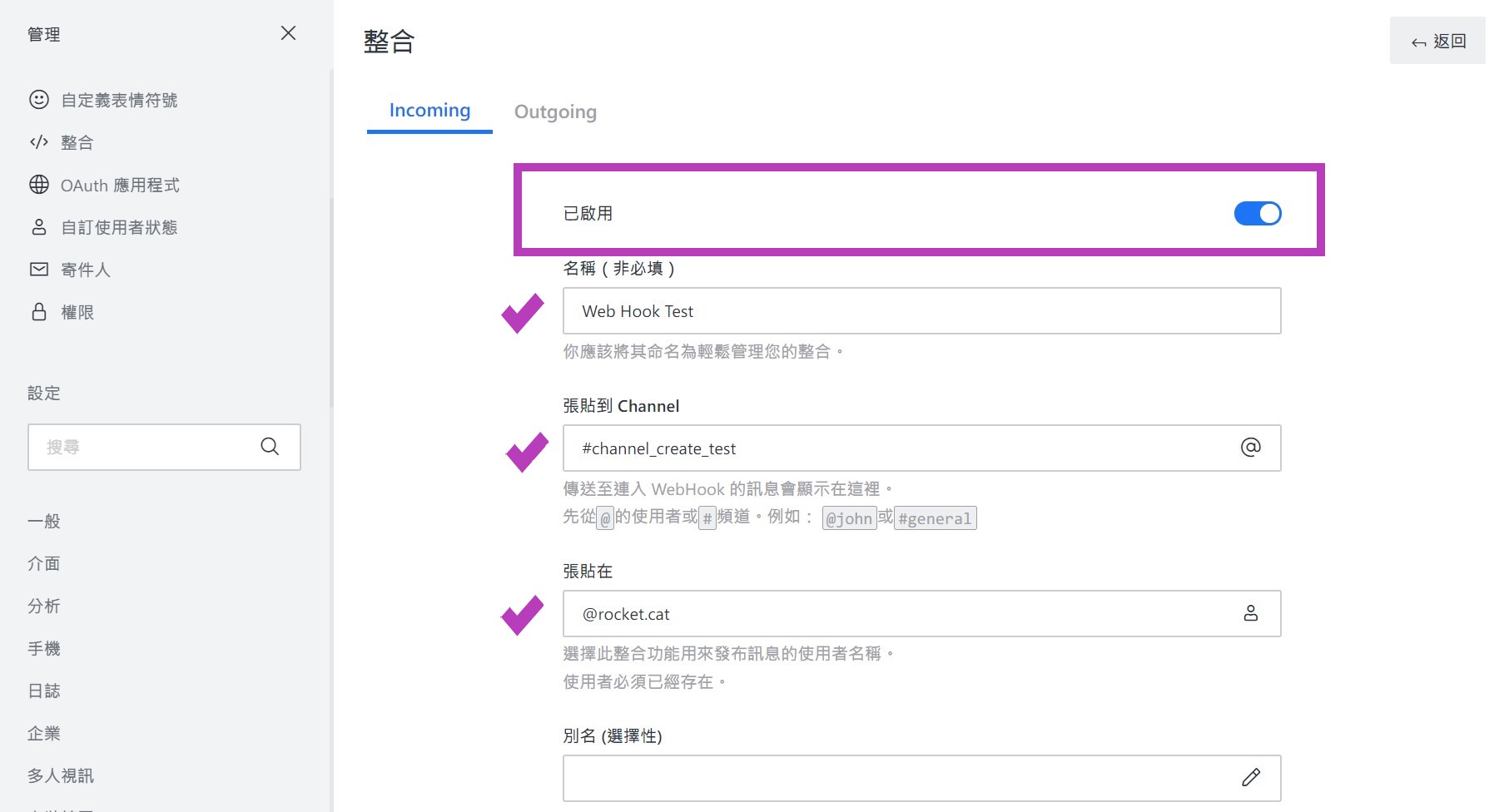
Task: Click the 名稱 field with Web Hook Test
Action: tap(921, 311)
